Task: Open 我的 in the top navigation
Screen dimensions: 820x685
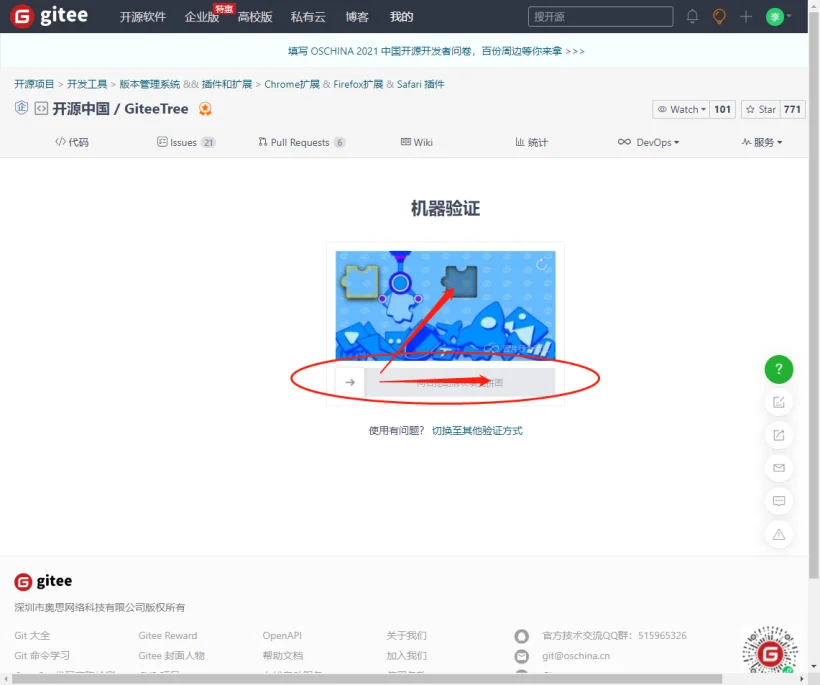Action: (x=402, y=17)
